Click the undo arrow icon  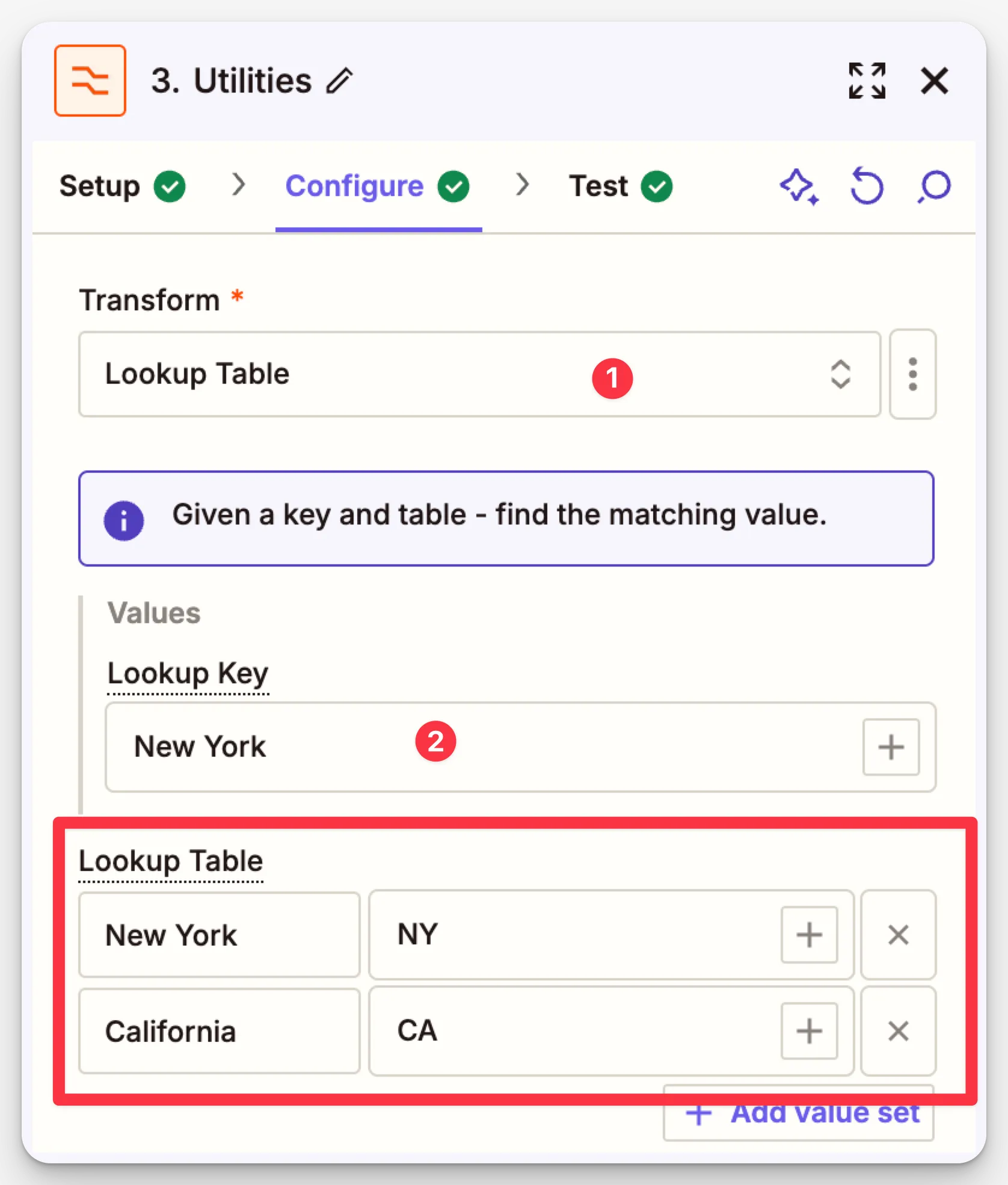click(x=867, y=186)
